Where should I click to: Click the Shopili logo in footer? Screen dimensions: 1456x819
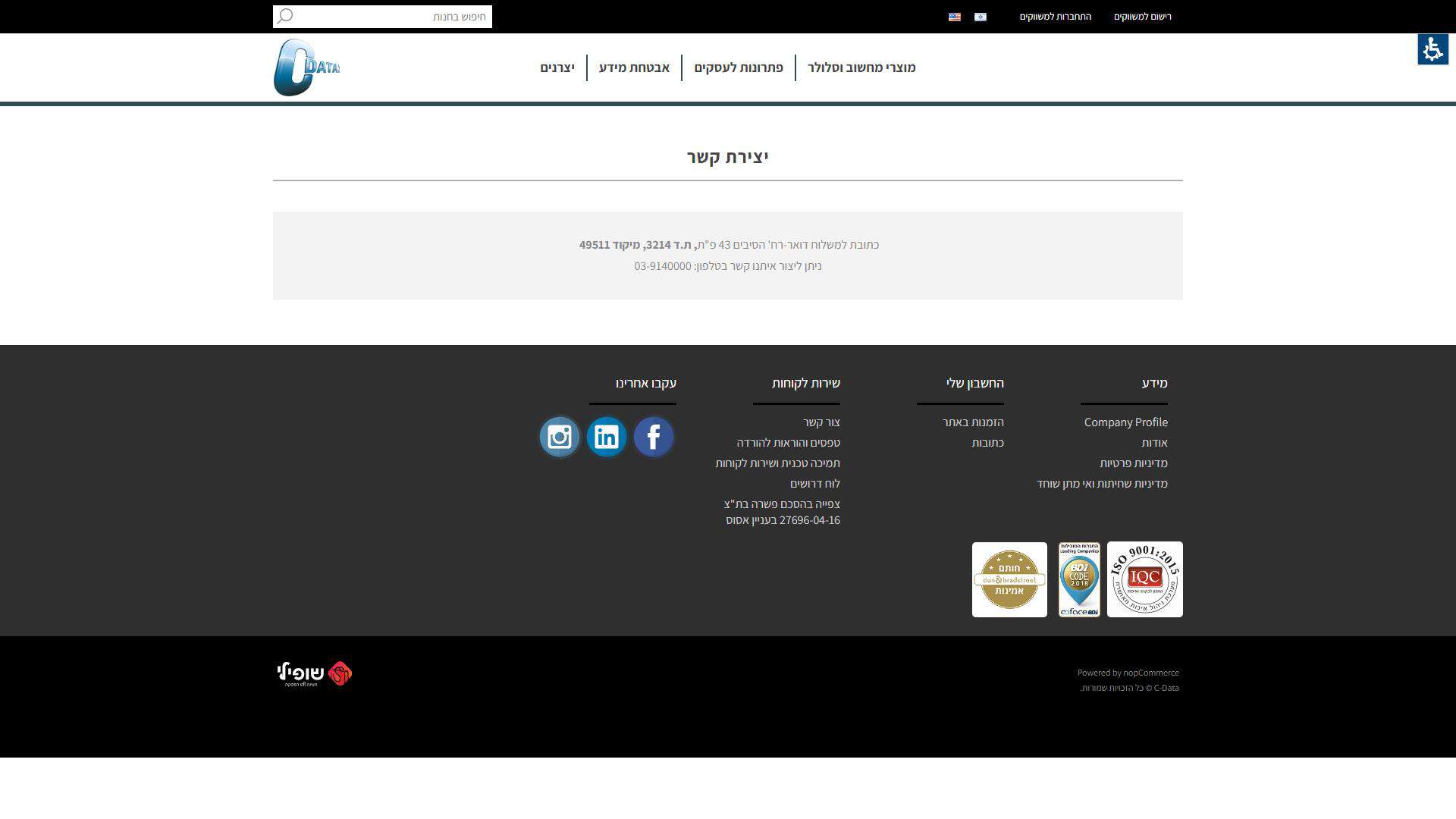tap(315, 673)
